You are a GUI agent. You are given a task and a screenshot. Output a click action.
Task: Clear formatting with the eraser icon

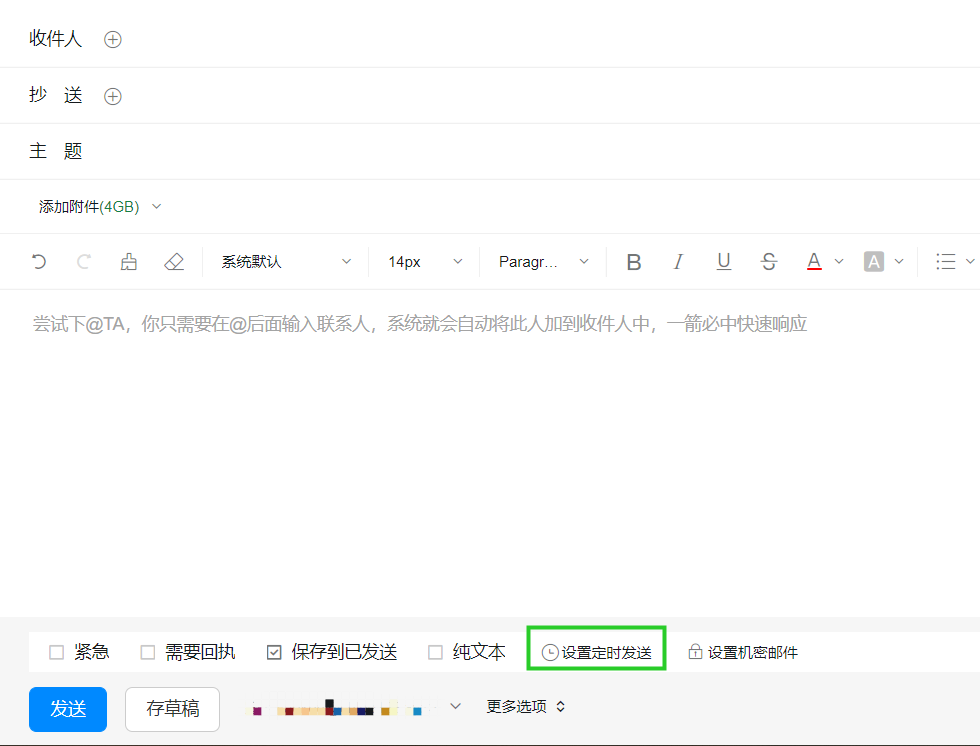[x=174, y=262]
